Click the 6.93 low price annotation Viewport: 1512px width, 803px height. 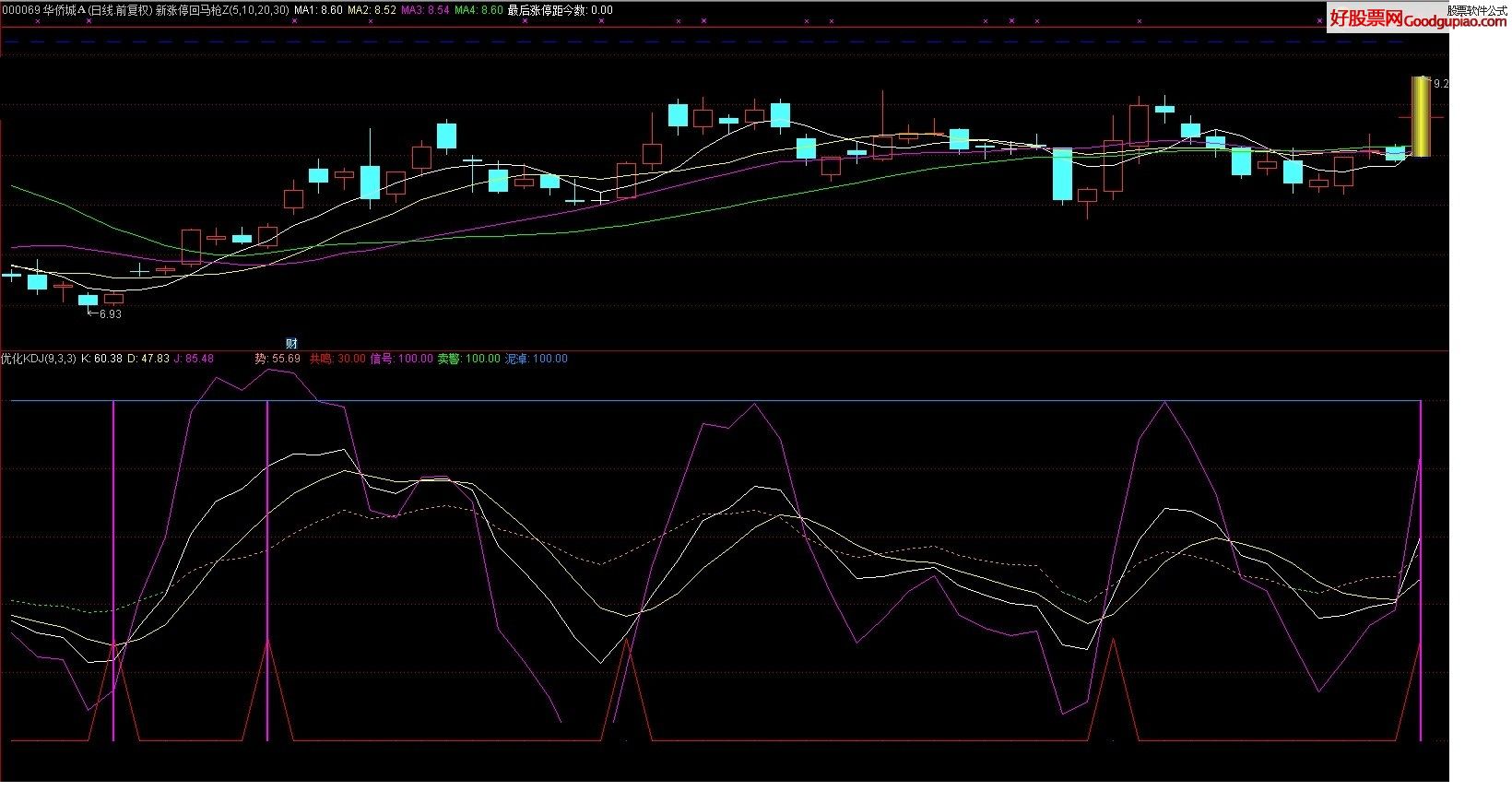110,314
